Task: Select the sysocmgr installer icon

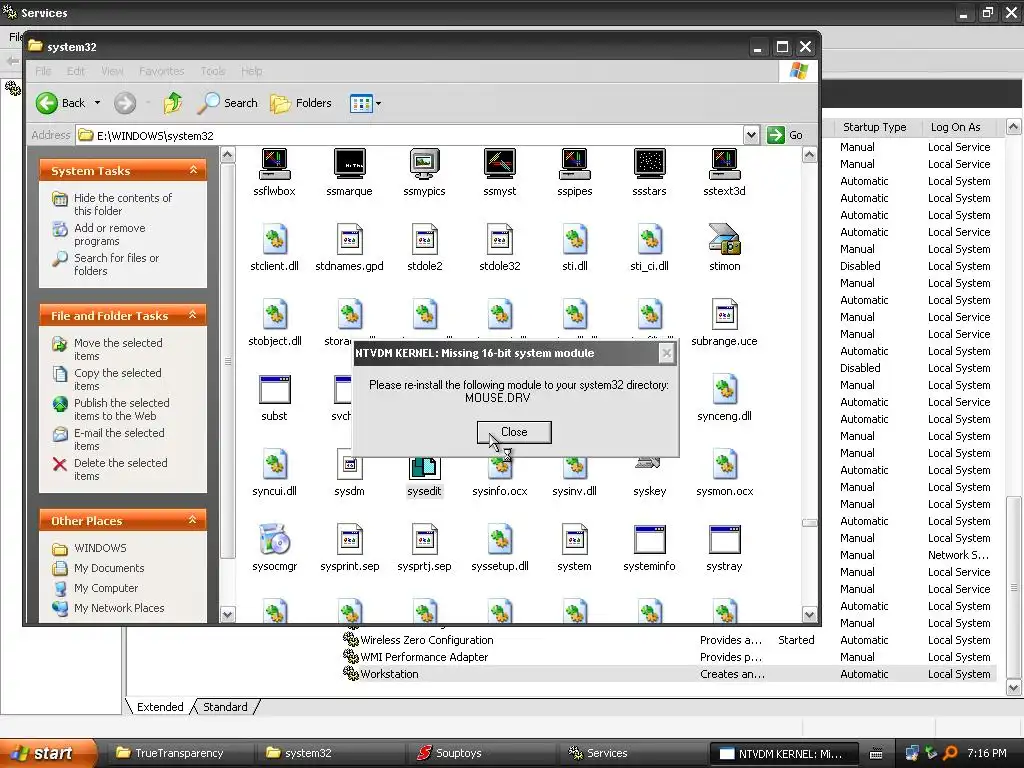Action: (x=274, y=539)
